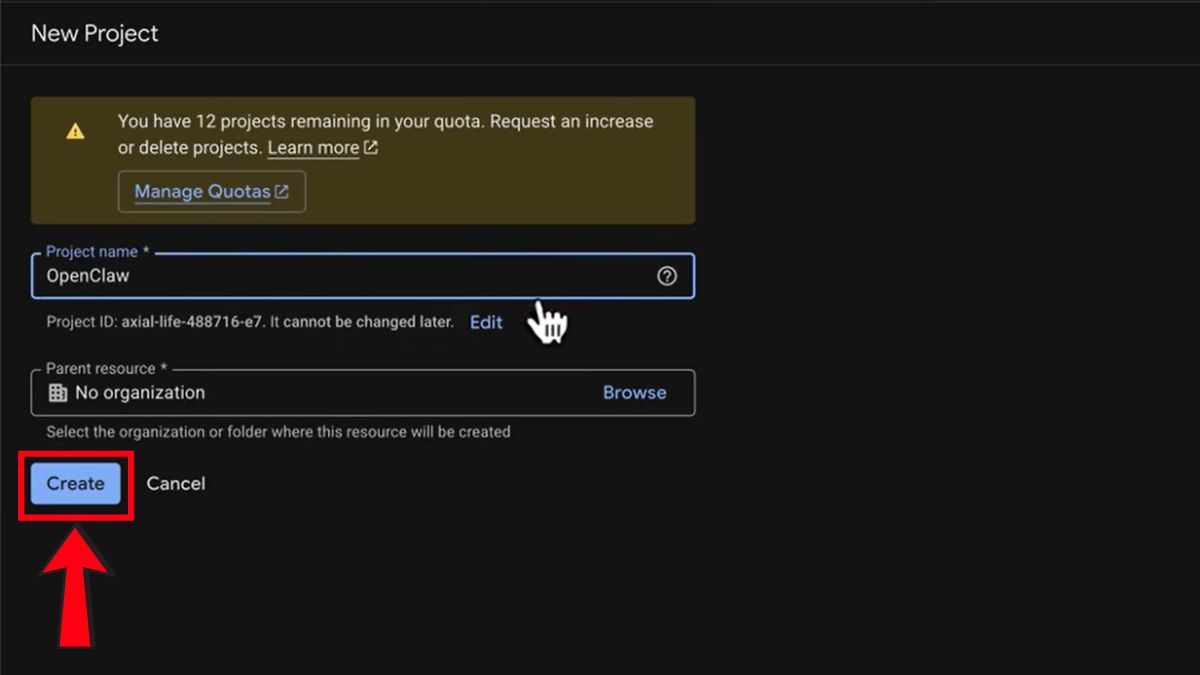This screenshot has width=1200, height=675.
Task: Click external link icon inside Manage Quotas
Action: tap(282, 191)
